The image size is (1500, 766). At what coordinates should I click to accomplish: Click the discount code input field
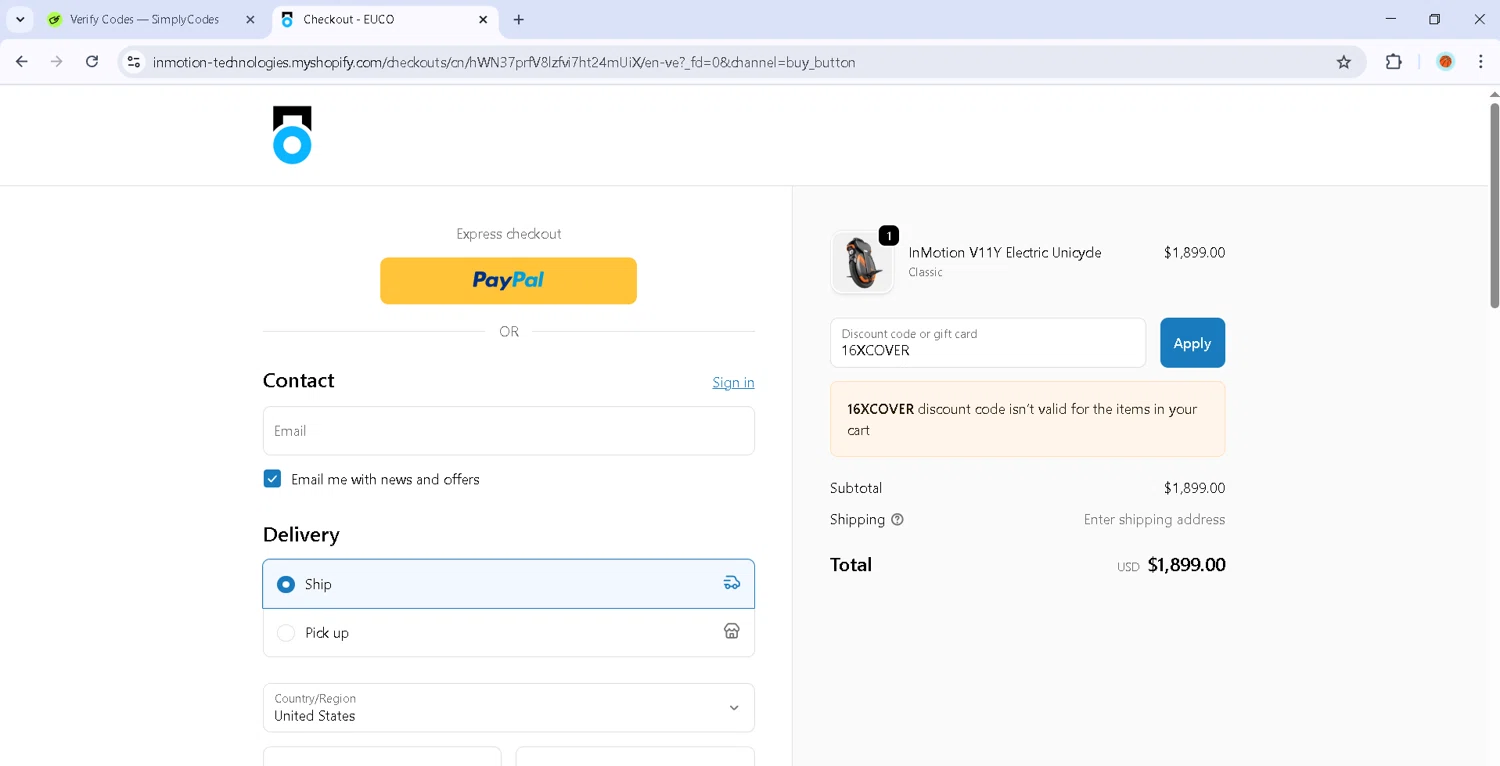point(988,343)
